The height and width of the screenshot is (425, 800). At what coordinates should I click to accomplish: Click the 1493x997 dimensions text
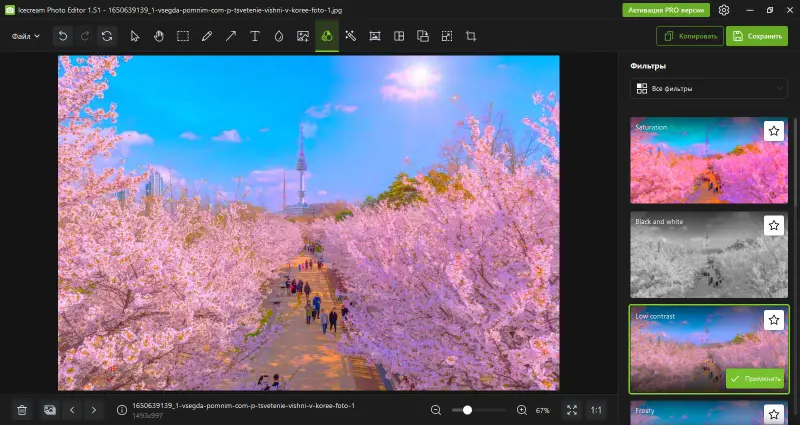pyautogui.click(x=147, y=416)
